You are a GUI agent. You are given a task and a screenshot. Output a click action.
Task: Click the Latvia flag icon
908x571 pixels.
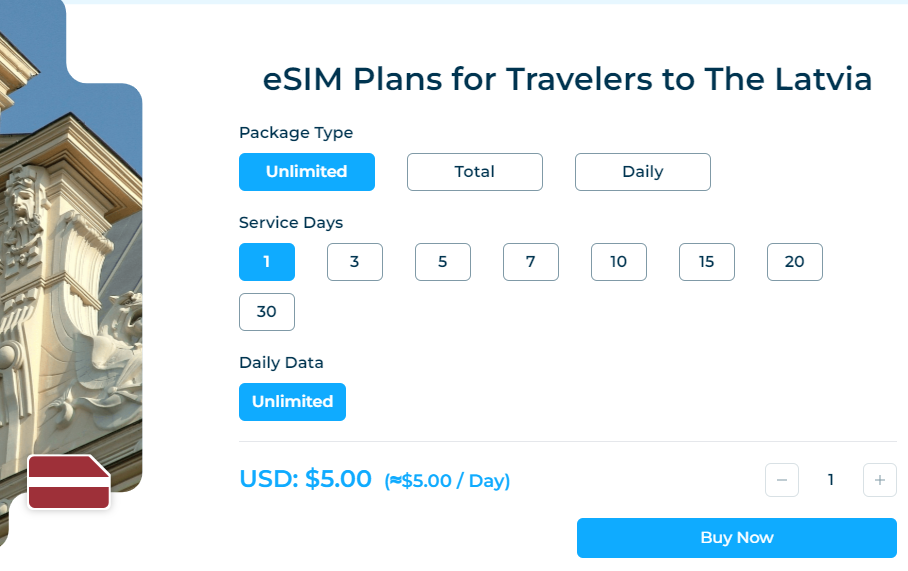68,482
